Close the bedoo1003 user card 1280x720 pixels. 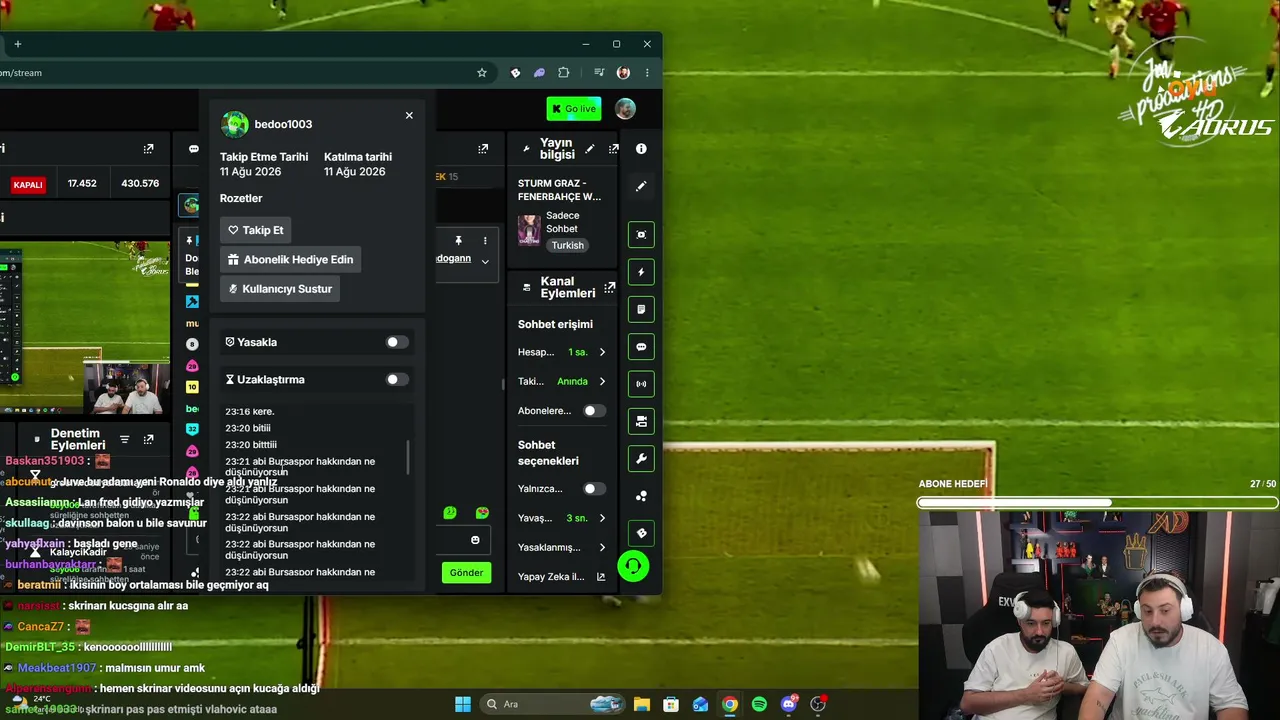click(409, 115)
